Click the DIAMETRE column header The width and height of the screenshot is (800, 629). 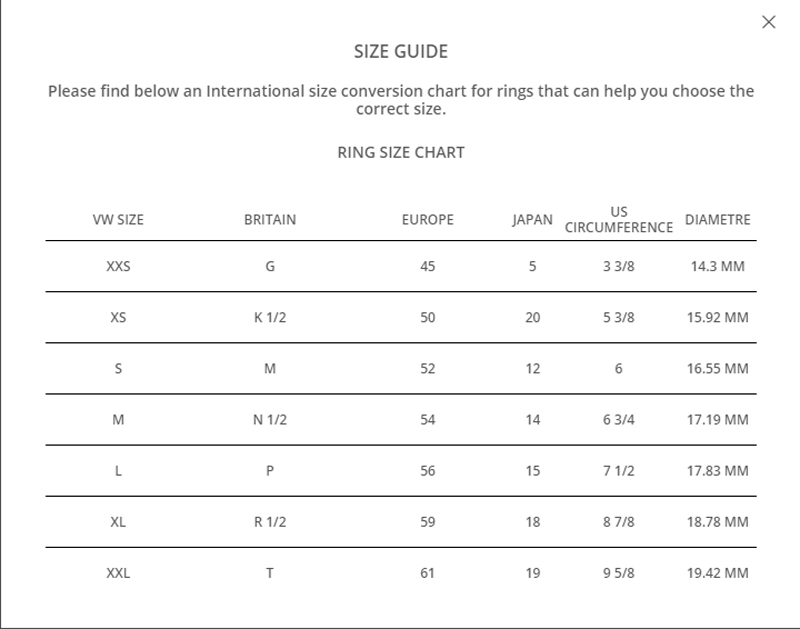[x=717, y=220]
